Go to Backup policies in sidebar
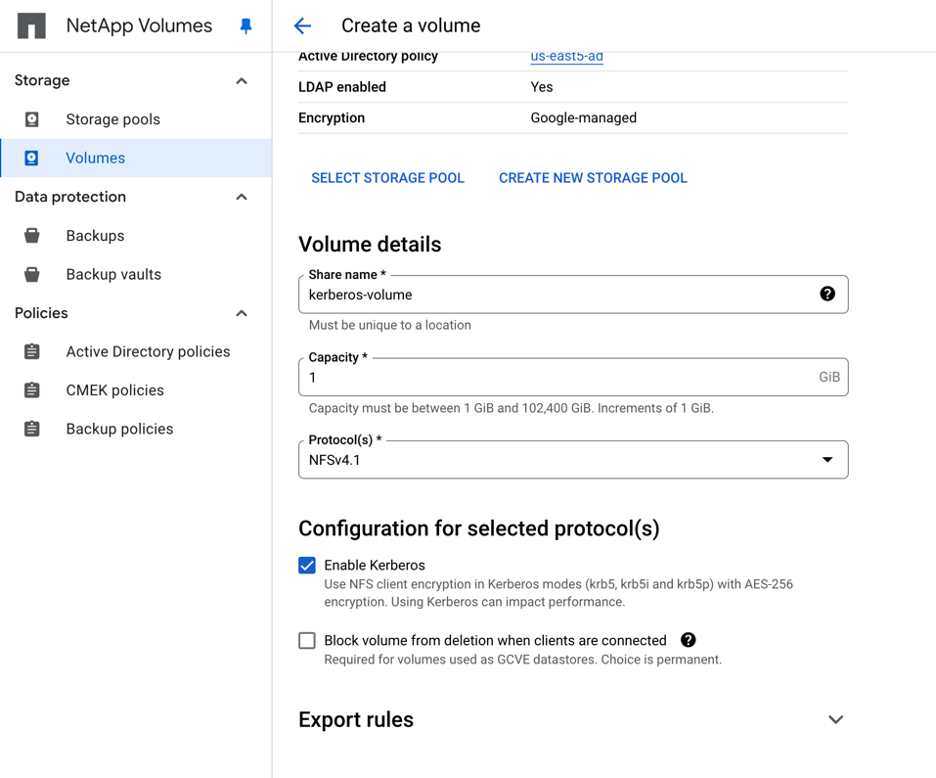This screenshot has height=778, width=936. [119, 429]
